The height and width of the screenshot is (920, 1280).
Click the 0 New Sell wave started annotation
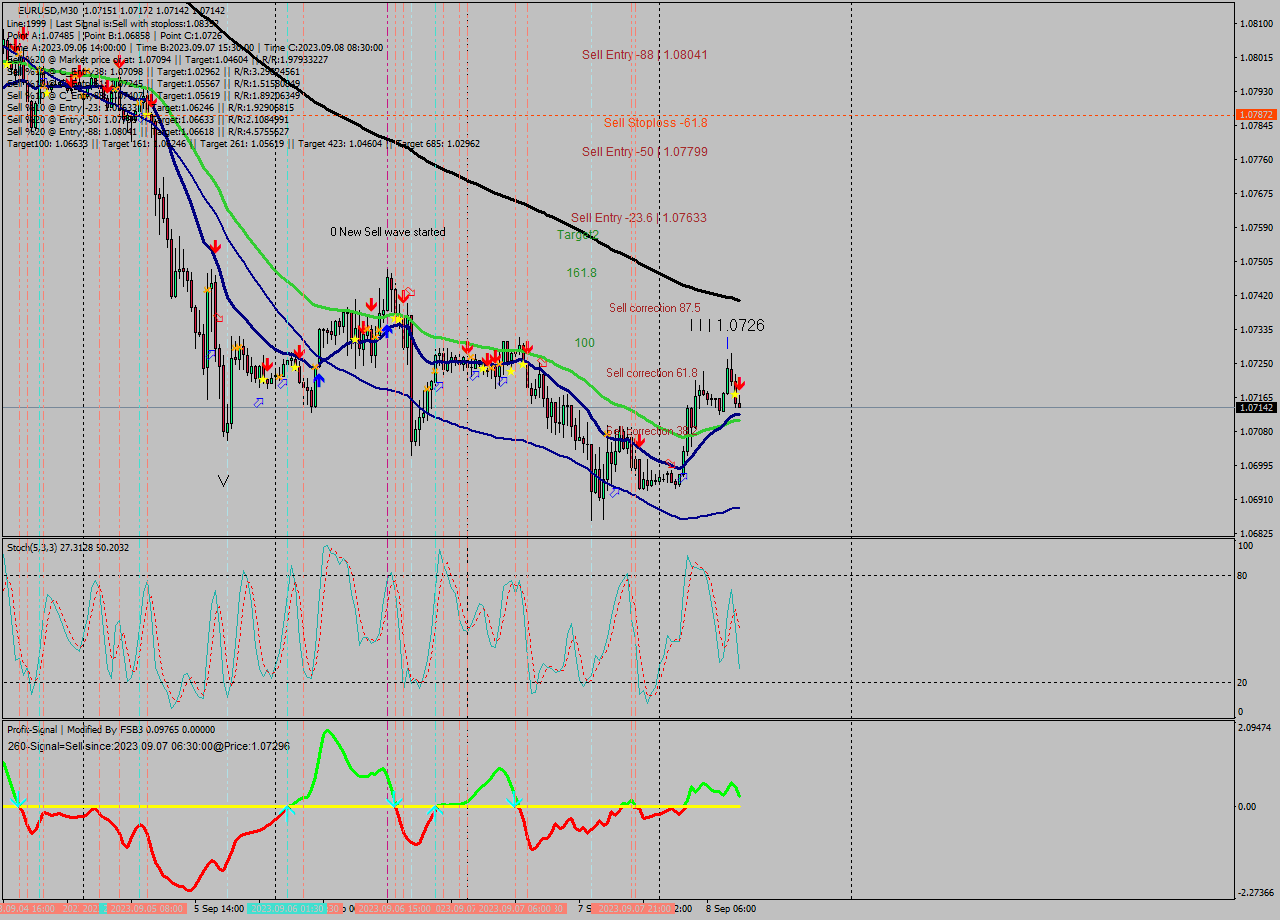pyautogui.click(x=387, y=231)
